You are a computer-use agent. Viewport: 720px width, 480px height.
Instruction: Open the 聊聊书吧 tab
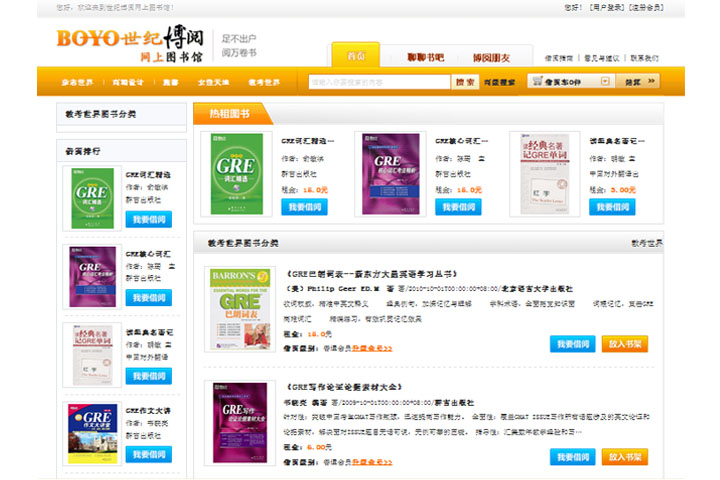pos(425,57)
